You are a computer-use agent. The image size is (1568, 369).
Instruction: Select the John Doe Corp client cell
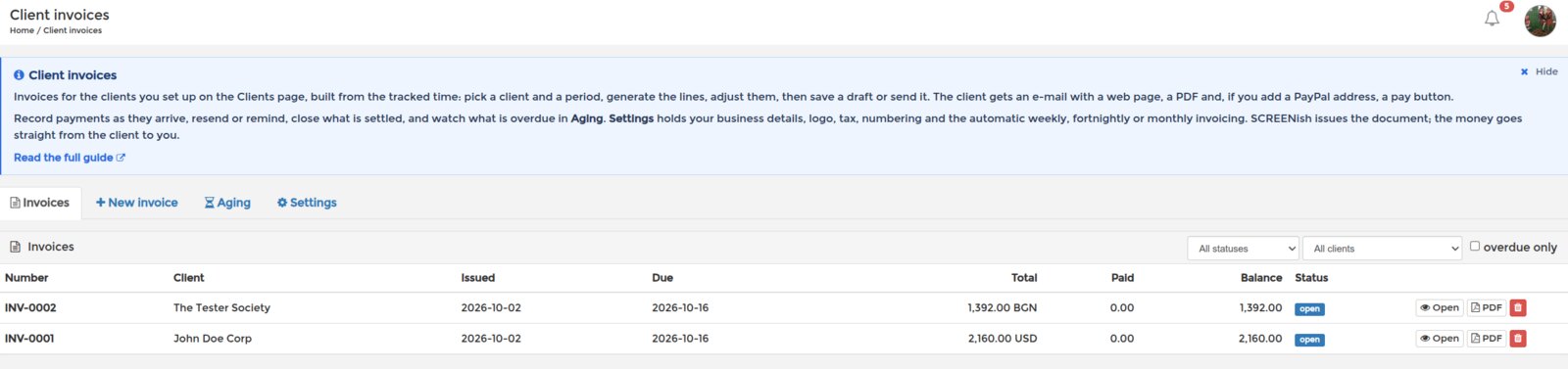pyautogui.click(x=213, y=339)
